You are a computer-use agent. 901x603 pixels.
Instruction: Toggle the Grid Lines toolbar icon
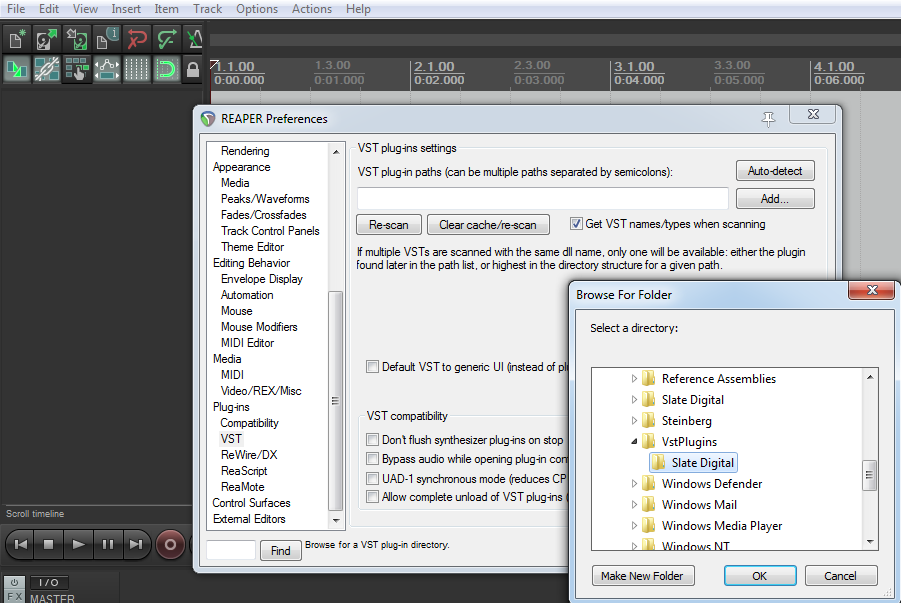pyautogui.click(x=137, y=70)
